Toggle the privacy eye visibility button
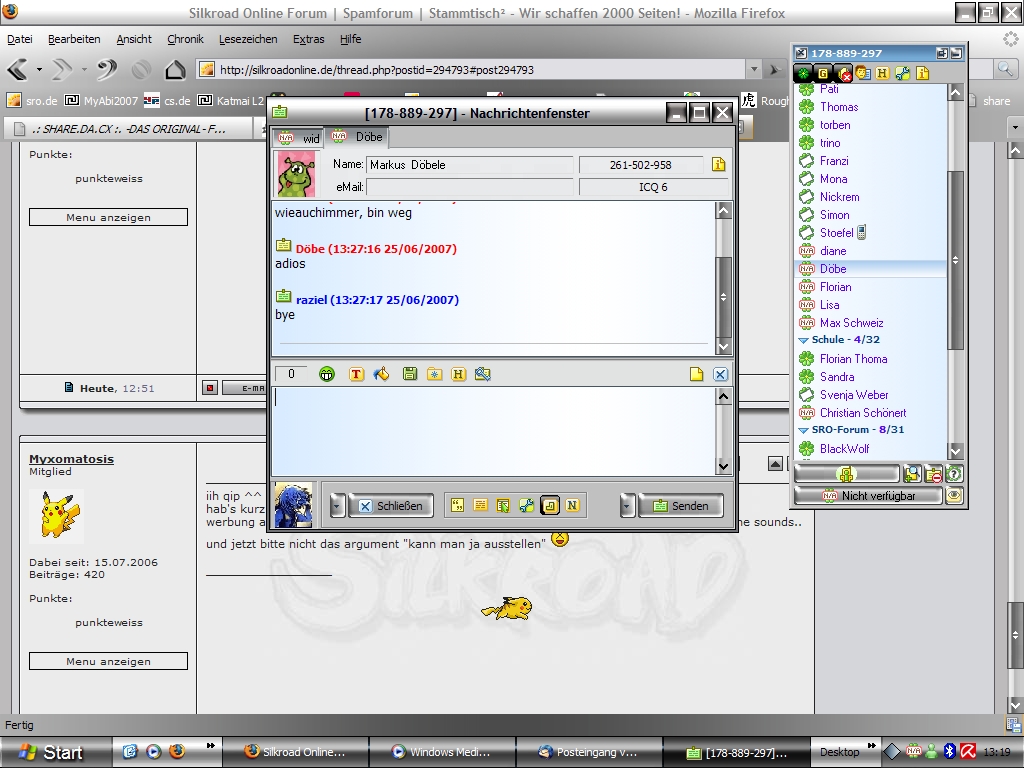Viewport: 1024px width, 768px height. [954, 496]
